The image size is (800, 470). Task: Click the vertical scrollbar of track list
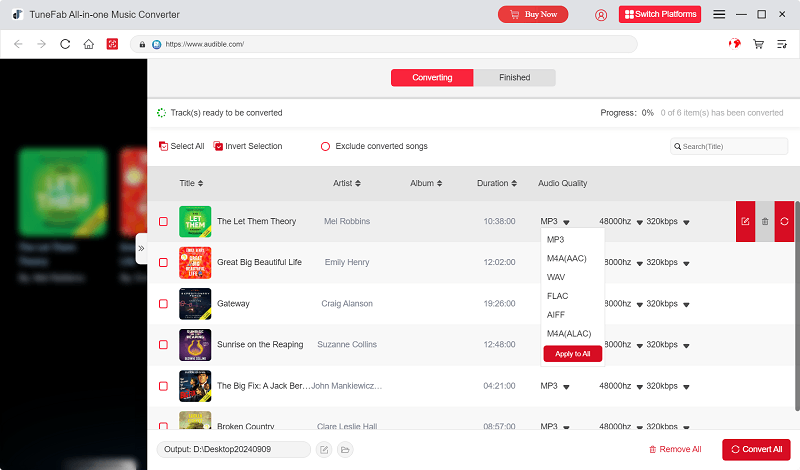[797, 306]
